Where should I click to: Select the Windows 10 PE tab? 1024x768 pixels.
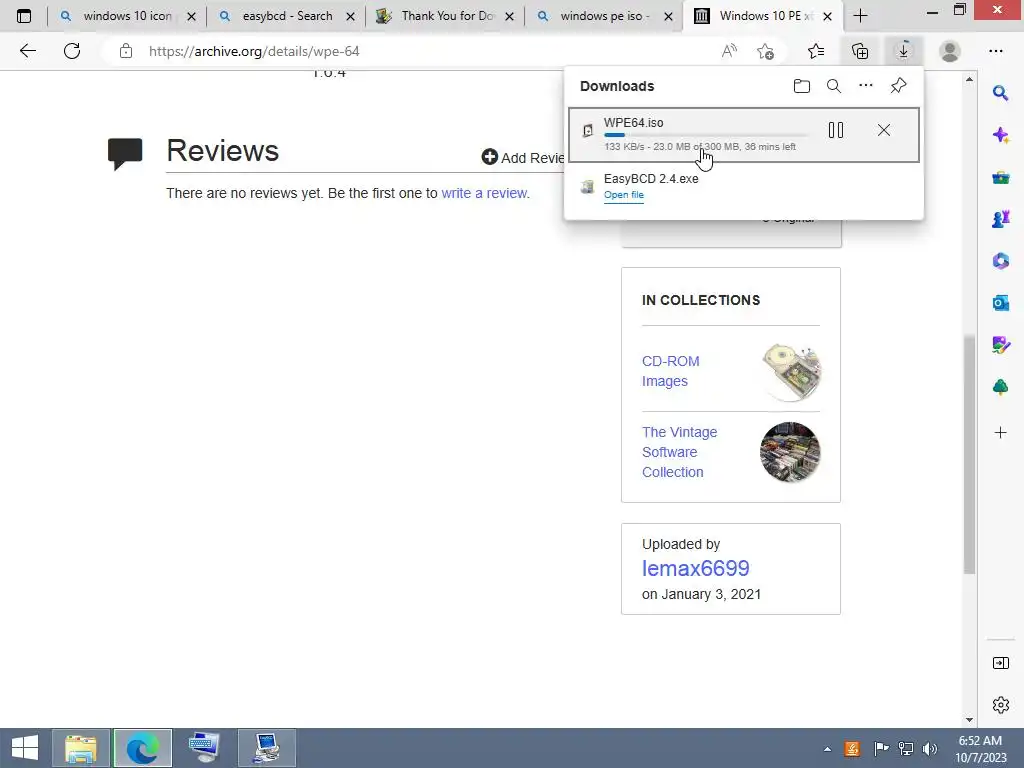(765, 16)
